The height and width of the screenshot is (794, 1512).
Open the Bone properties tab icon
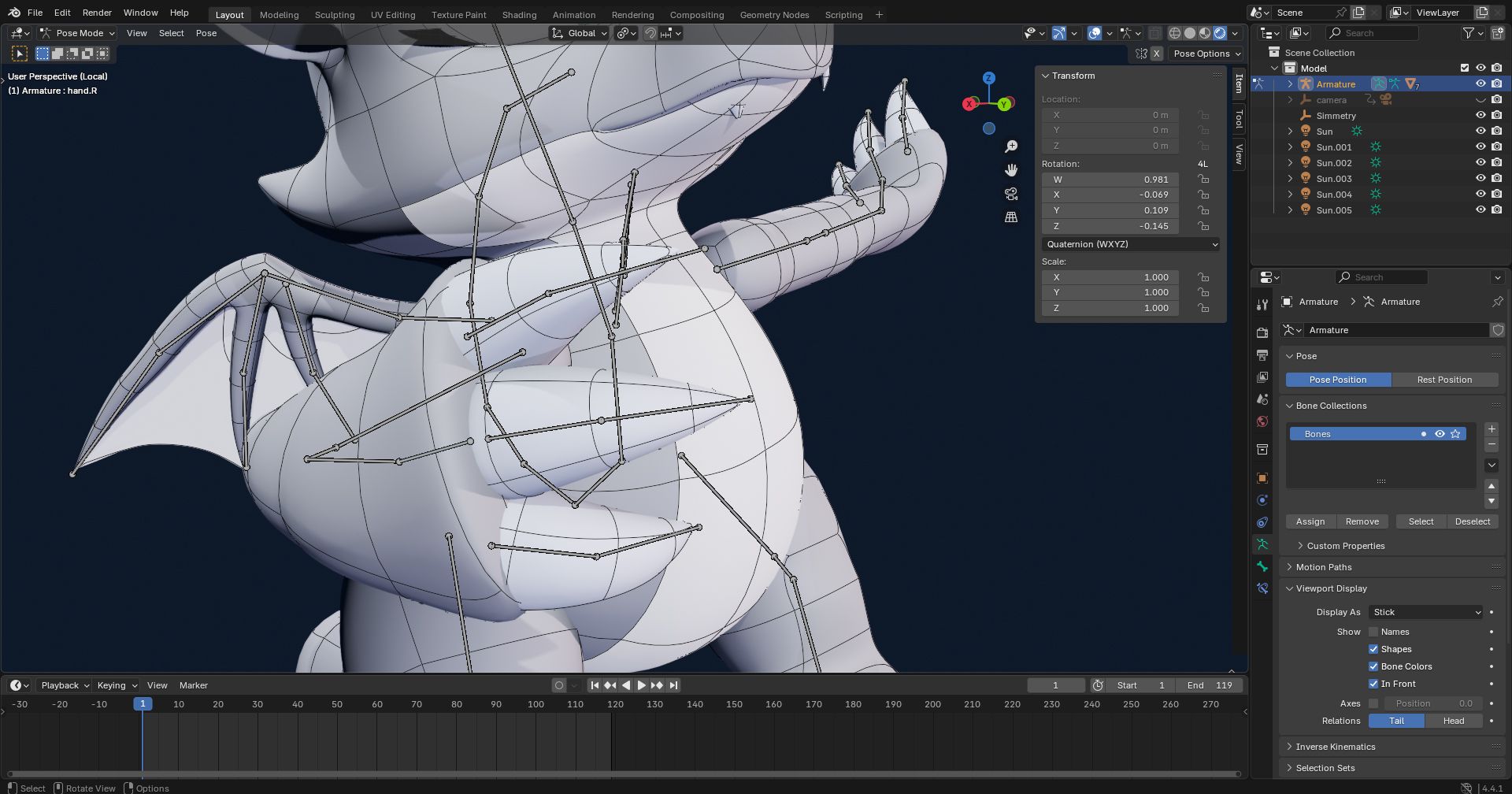(x=1262, y=566)
